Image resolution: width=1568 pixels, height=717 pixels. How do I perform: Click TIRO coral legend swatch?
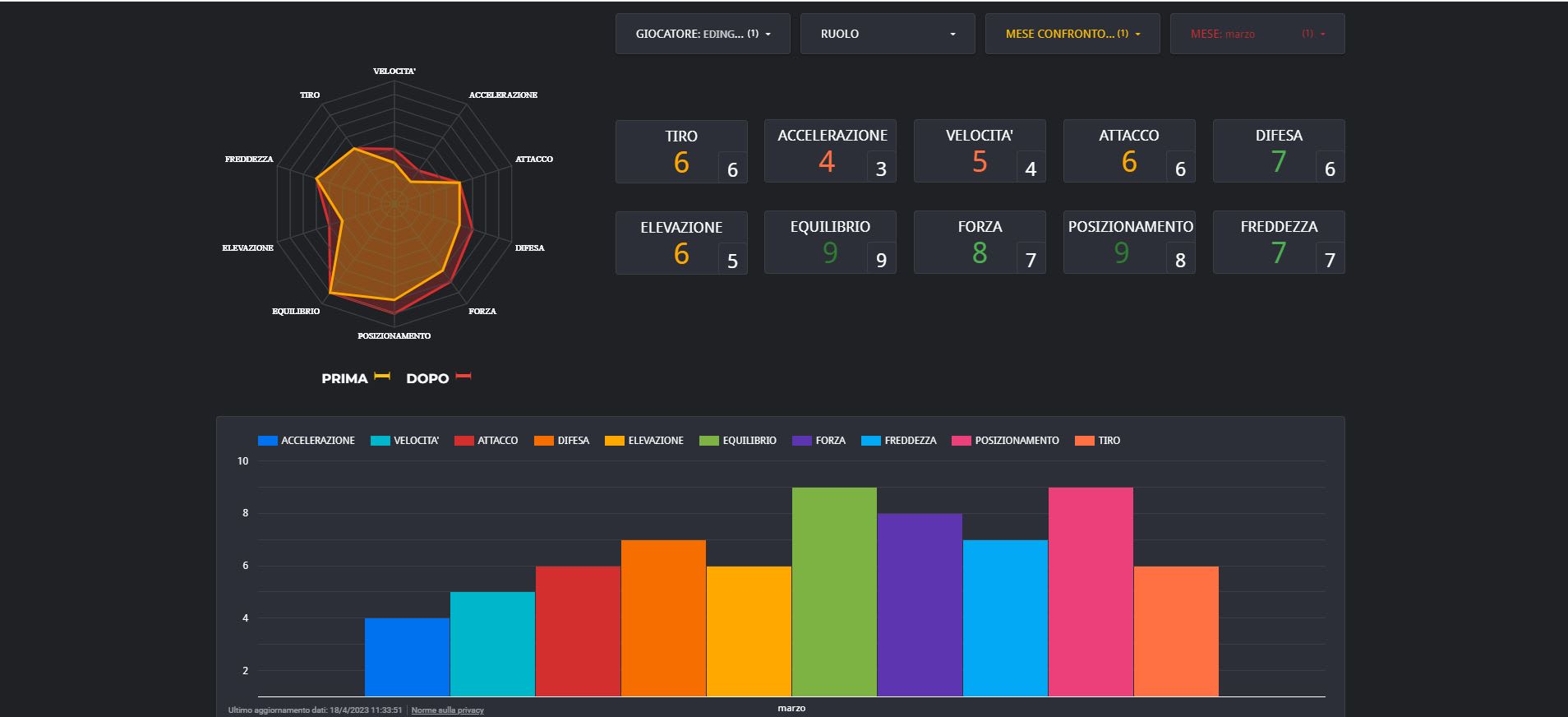click(x=1084, y=441)
